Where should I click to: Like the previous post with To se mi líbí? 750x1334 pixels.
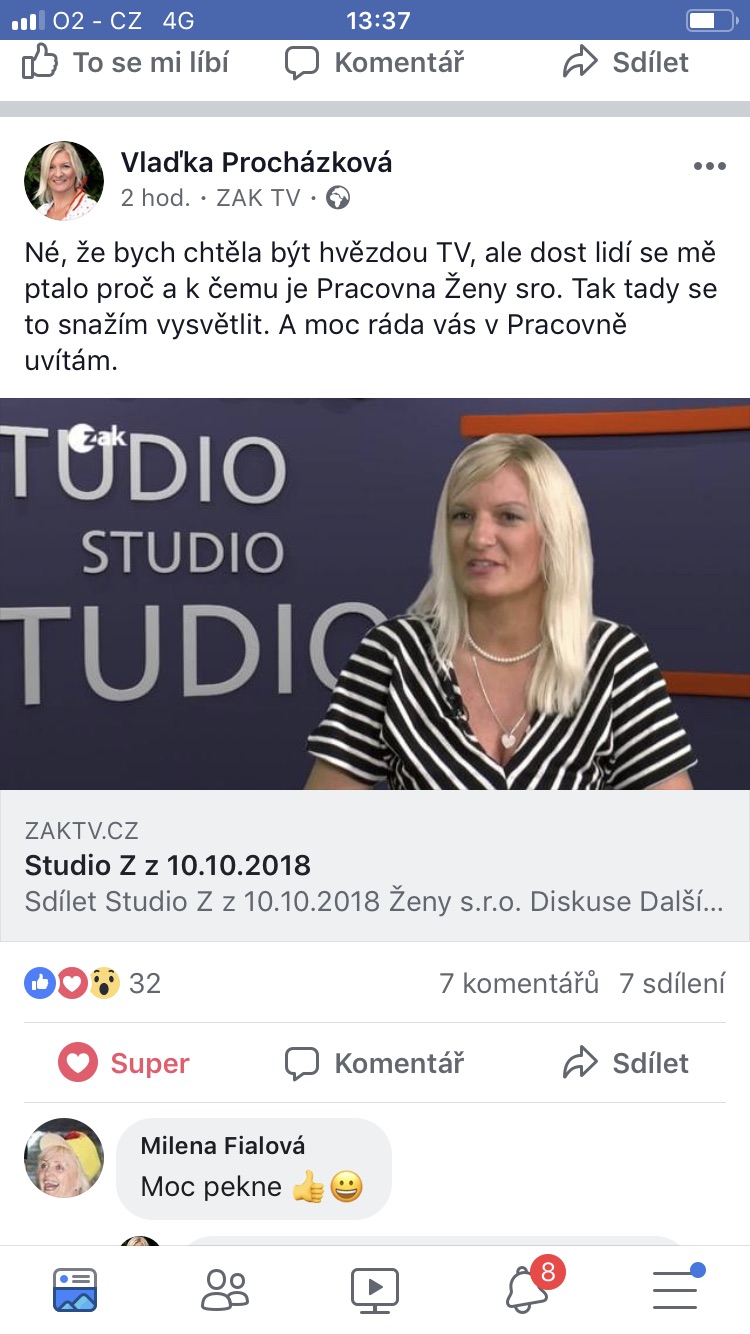point(125,62)
